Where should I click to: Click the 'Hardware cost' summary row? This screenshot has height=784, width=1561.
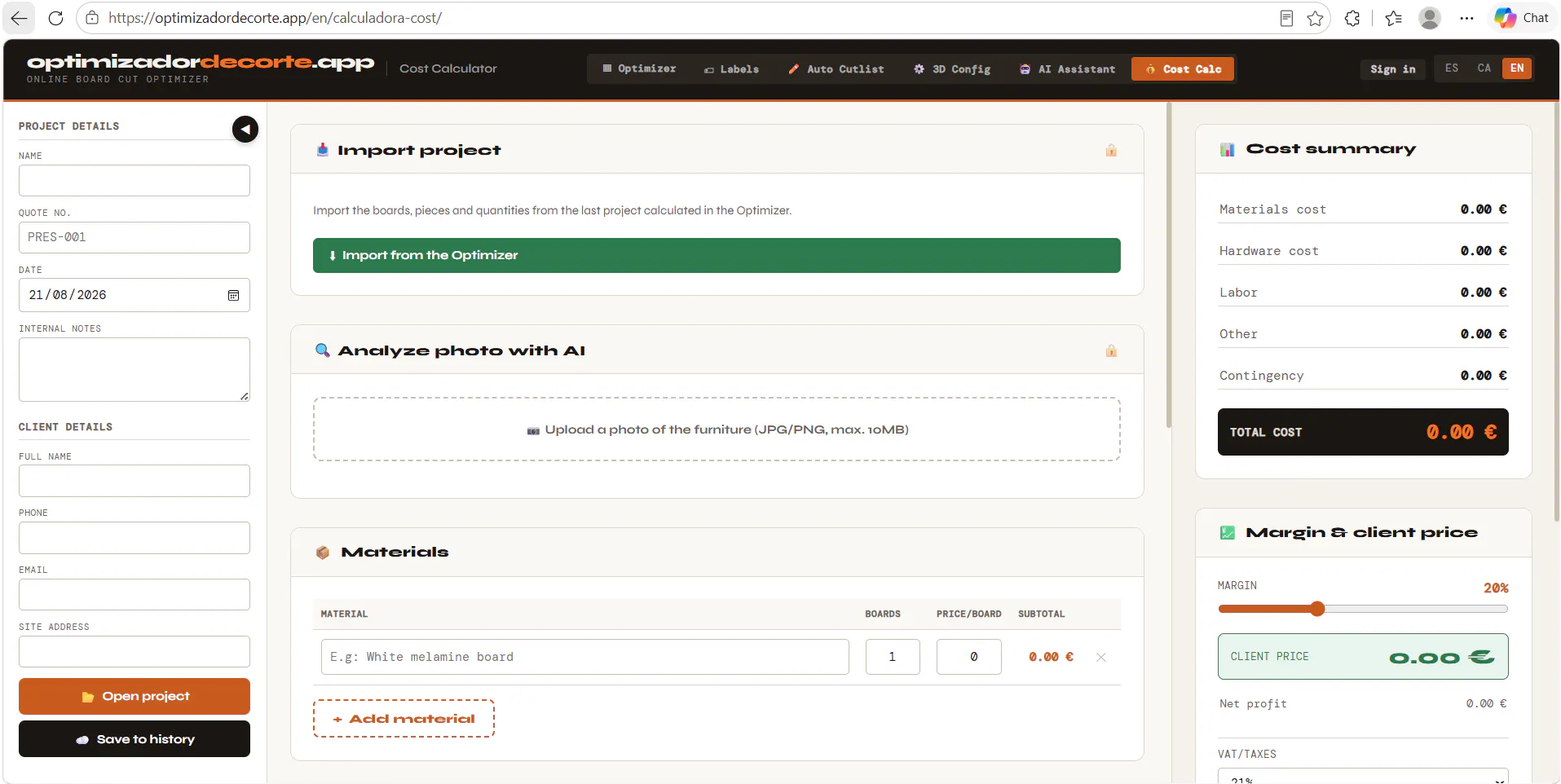[1363, 251]
